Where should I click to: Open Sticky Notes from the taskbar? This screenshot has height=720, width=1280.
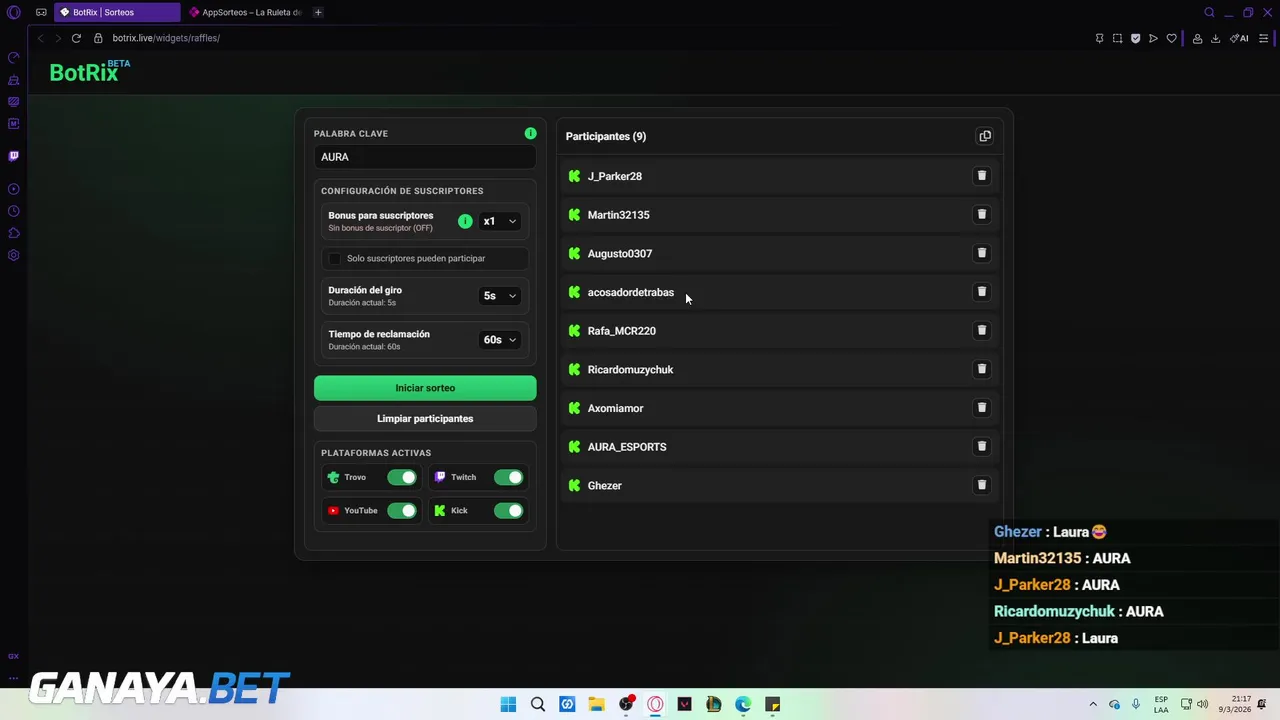click(x=772, y=704)
